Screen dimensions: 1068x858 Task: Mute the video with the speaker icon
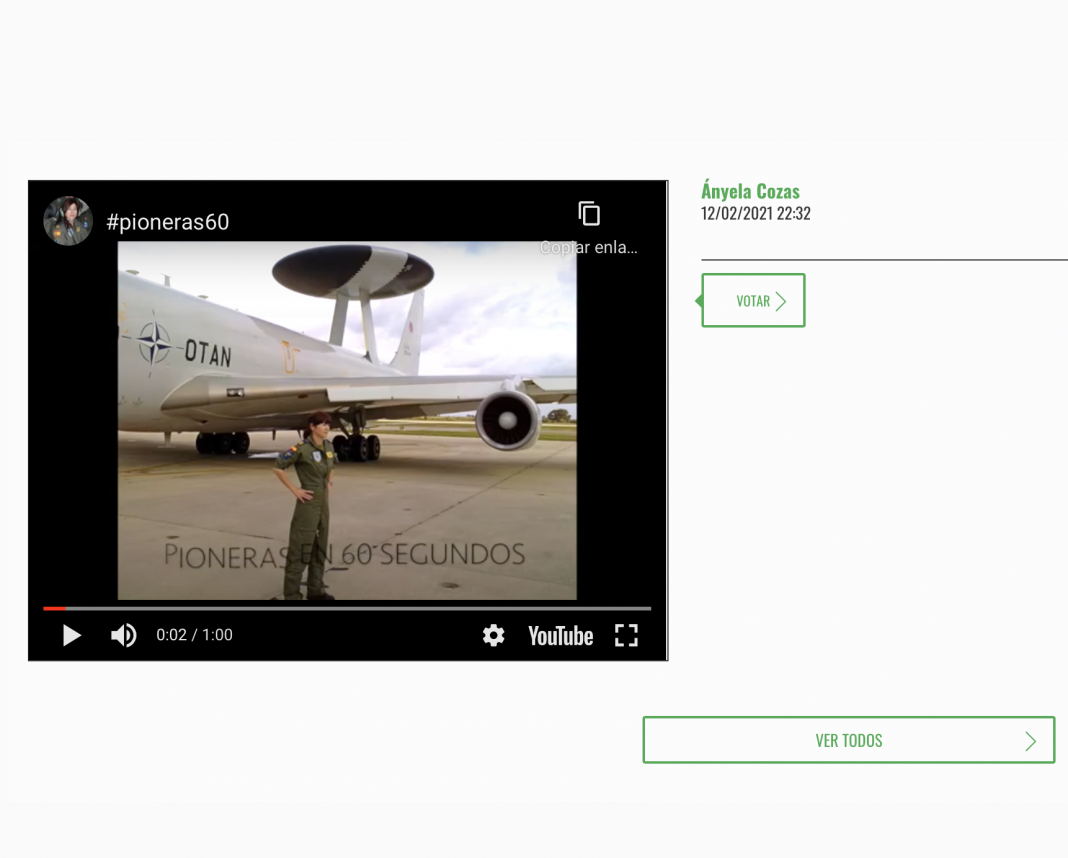pyautogui.click(x=124, y=636)
